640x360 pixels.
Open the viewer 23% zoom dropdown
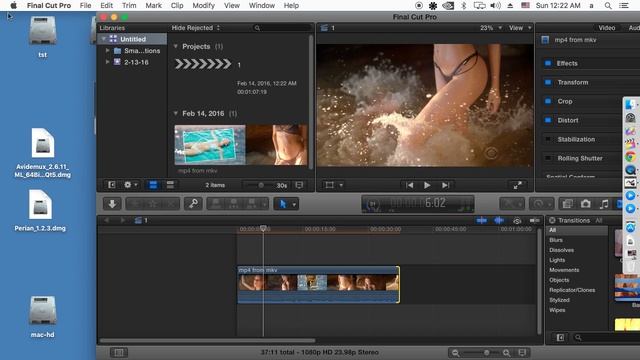491,28
